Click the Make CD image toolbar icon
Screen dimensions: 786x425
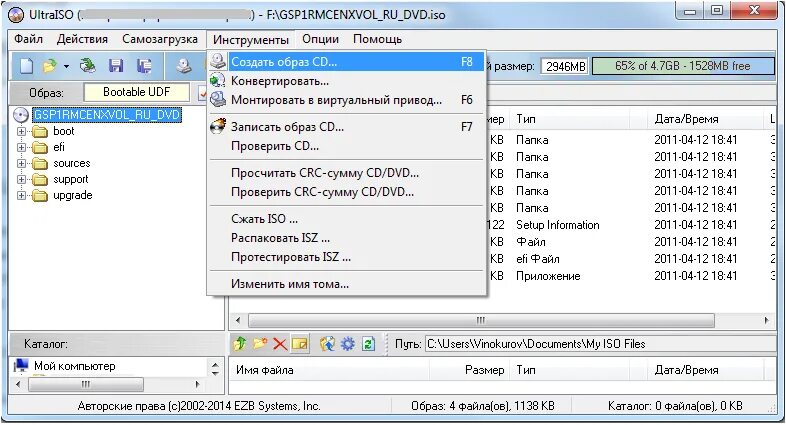tap(184, 66)
